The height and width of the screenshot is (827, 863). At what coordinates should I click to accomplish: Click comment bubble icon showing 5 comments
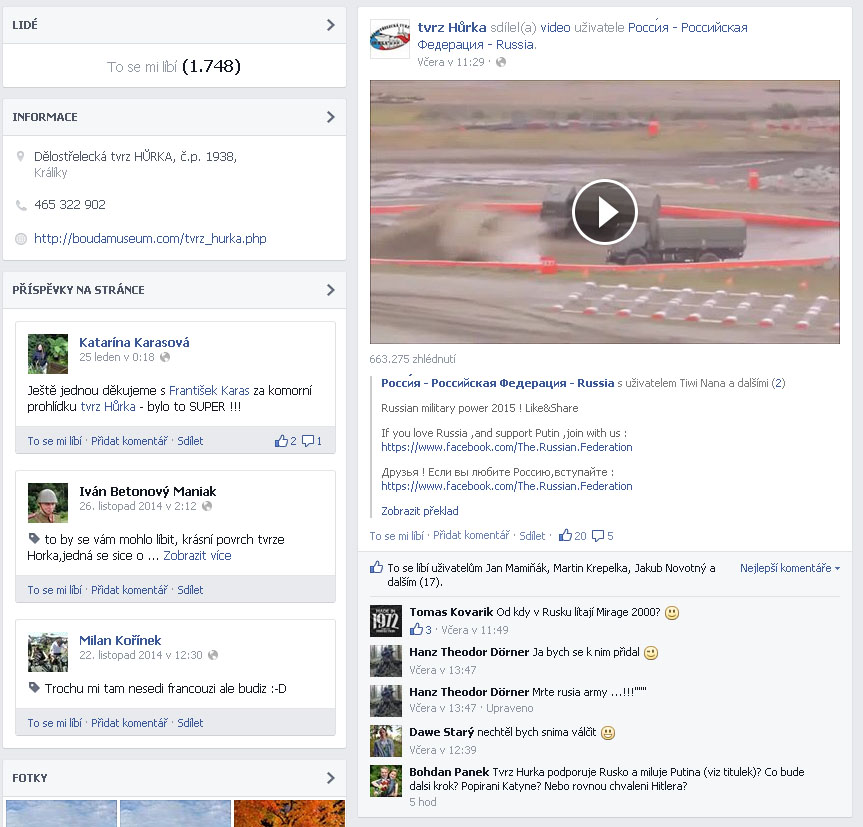coord(598,536)
